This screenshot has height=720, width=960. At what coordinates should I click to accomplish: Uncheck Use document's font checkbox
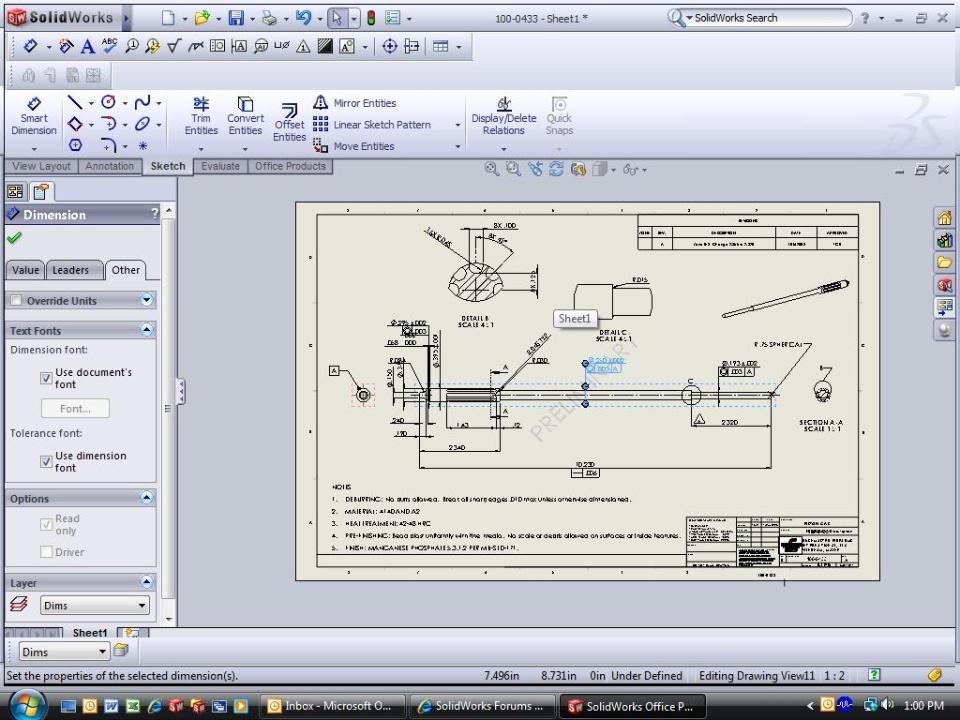(46, 378)
